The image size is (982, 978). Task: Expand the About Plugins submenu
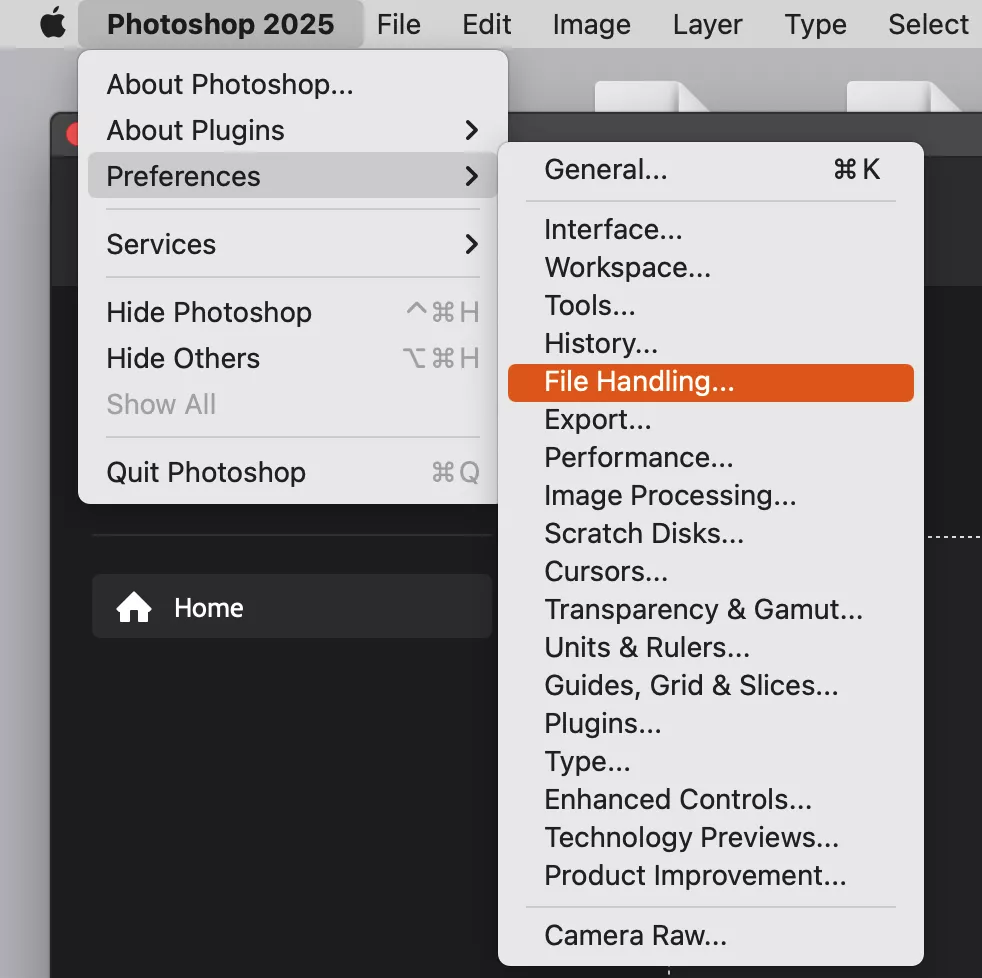292,130
